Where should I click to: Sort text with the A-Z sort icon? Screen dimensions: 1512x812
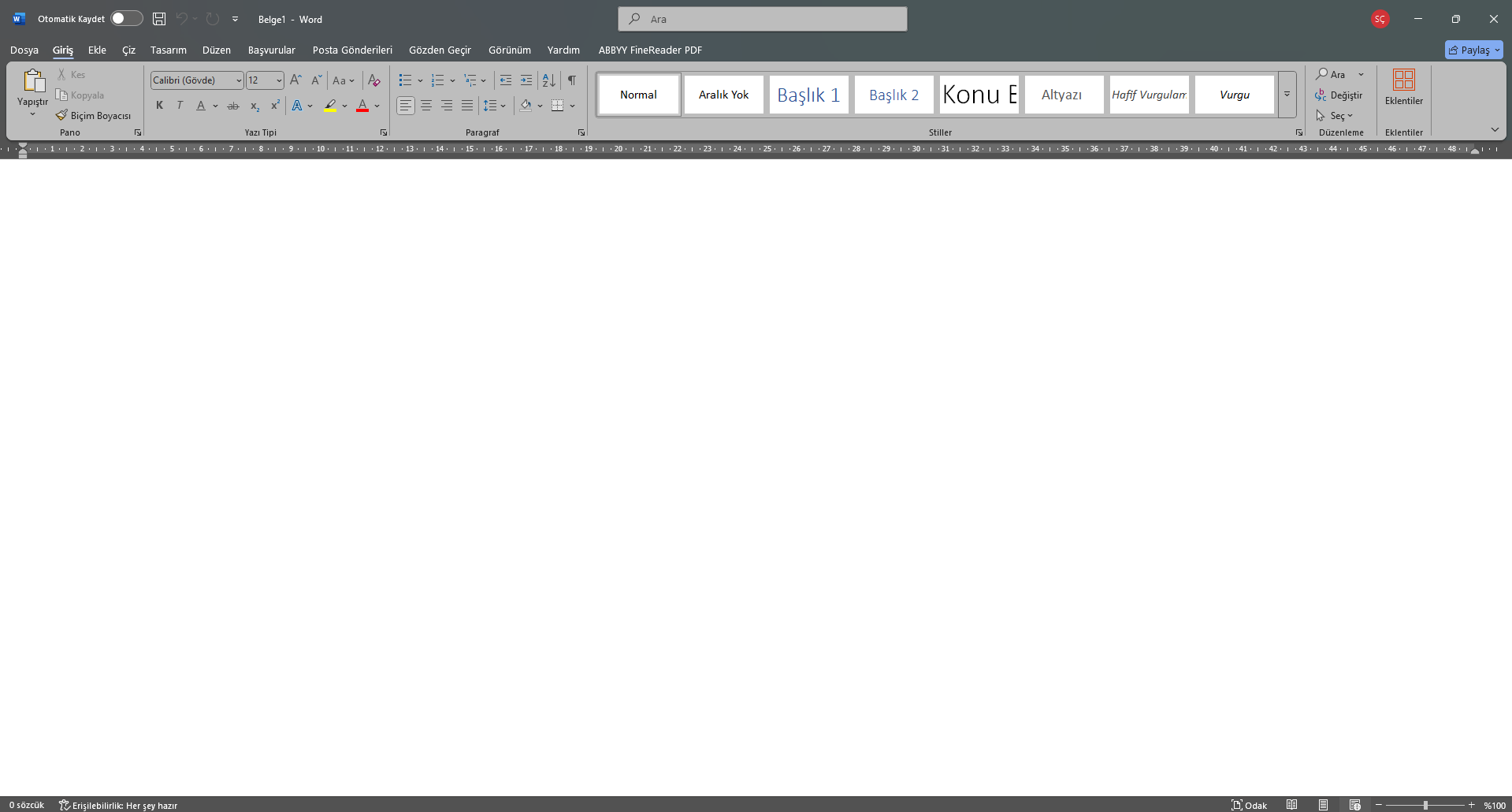(x=549, y=80)
